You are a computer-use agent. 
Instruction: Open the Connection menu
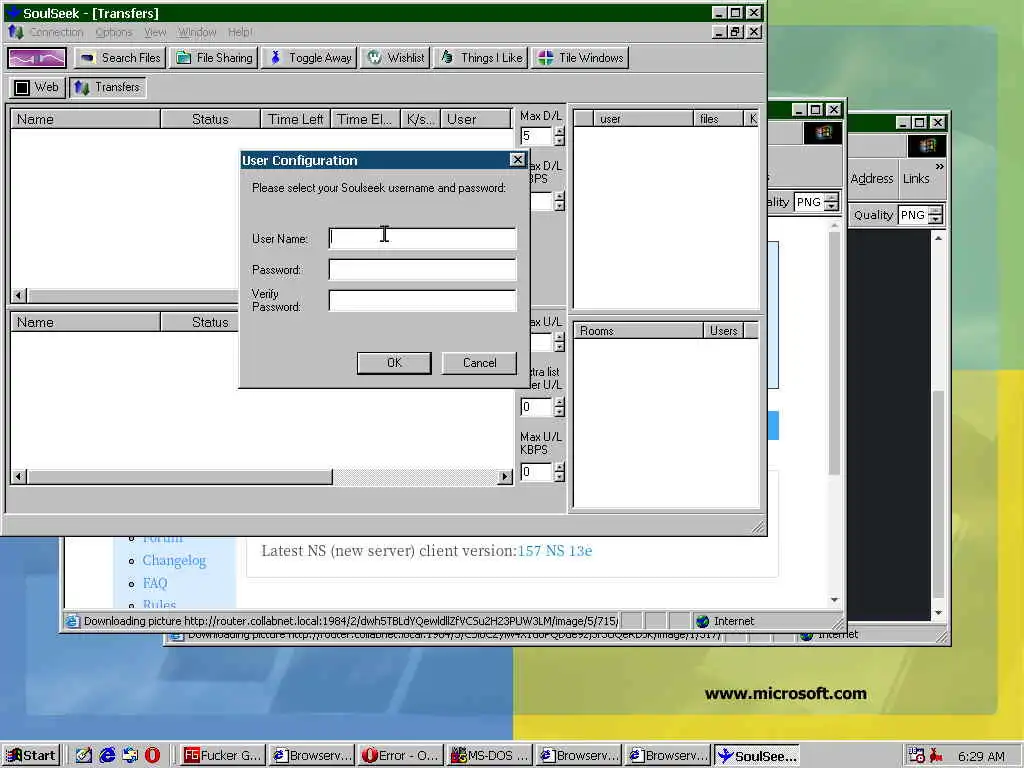[57, 32]
